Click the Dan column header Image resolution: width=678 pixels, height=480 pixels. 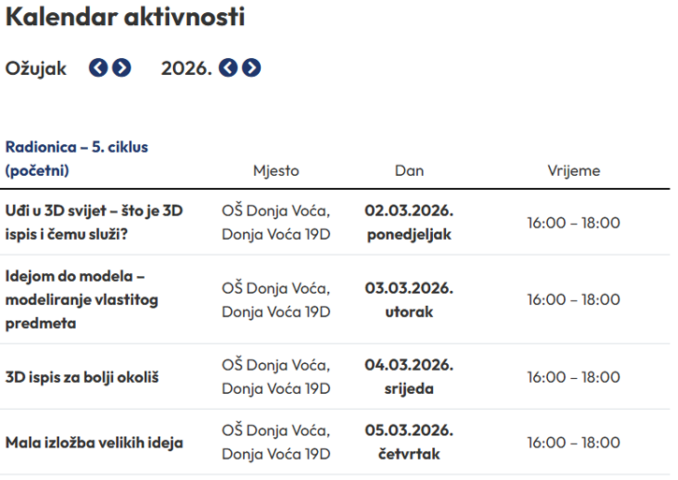(x=409, y=170)
